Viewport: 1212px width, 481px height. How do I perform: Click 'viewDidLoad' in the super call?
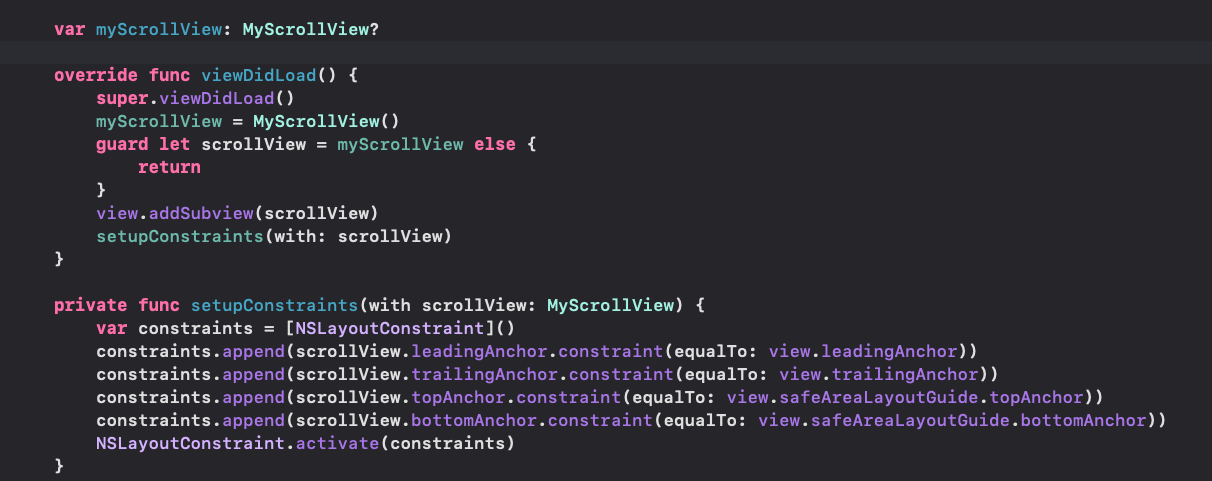tap(218, 99)
